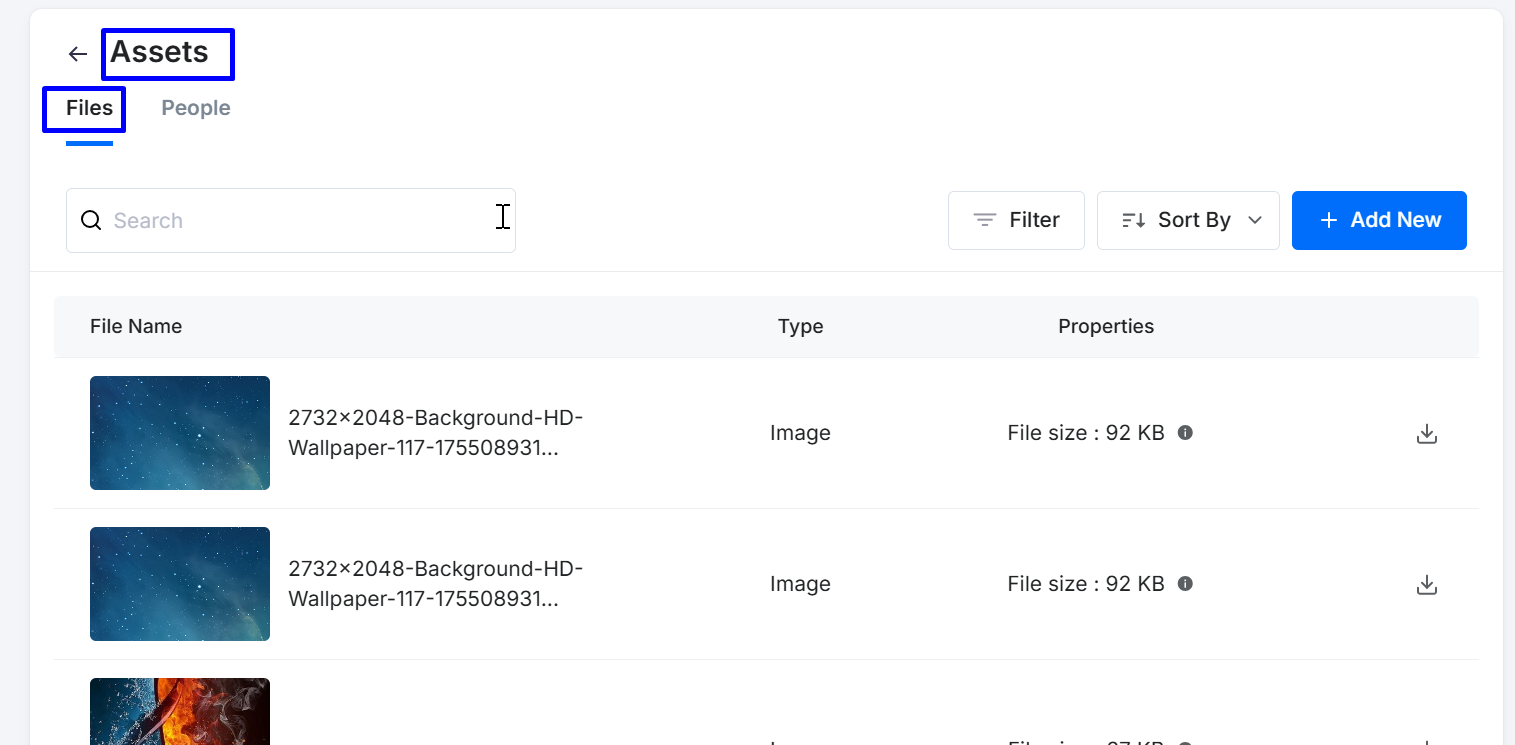The width and height of the screenshot is (1515, 745).
Task: Click the File Name column header
Action: [136, 327]
